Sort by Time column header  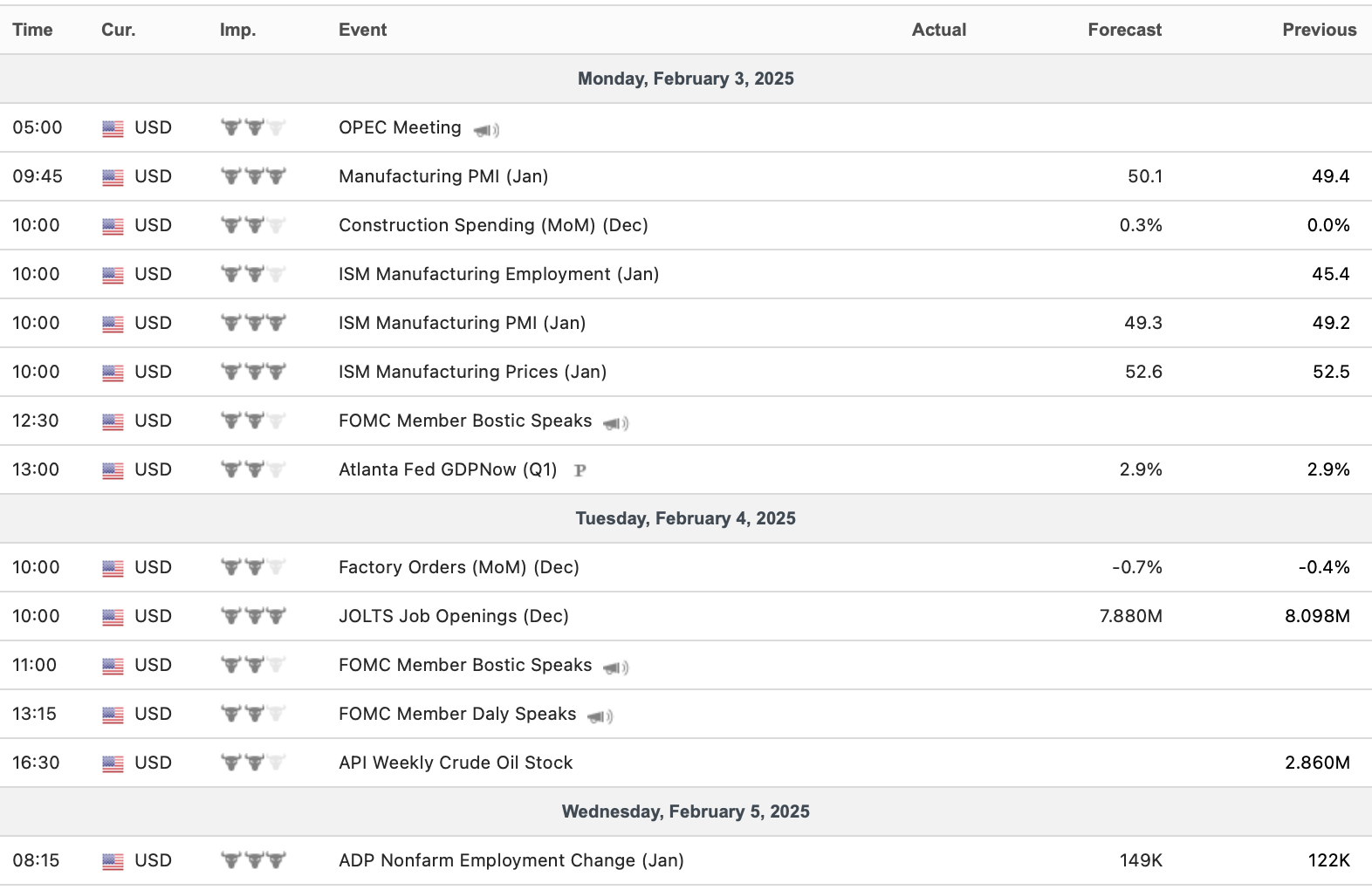32,30
